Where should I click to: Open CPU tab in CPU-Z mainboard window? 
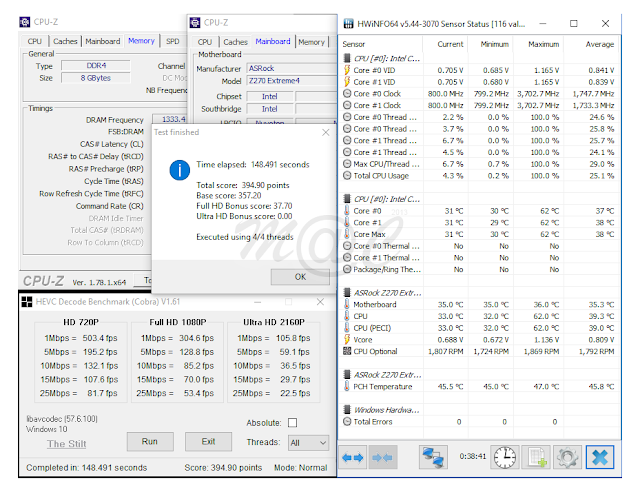[x=204, y=42]
